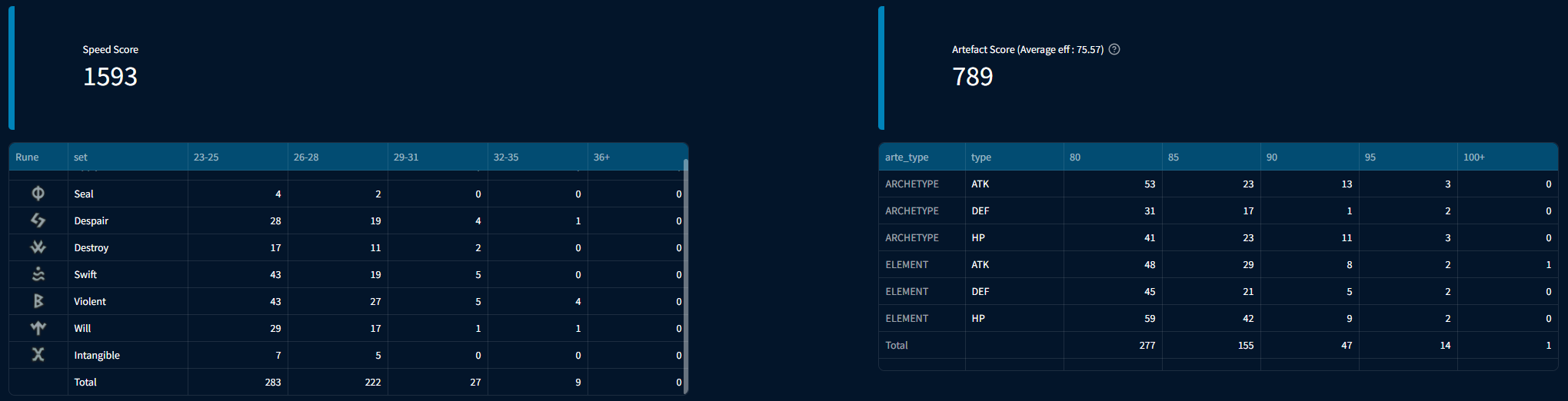Click the 36+ speed column header

(601, 157)
